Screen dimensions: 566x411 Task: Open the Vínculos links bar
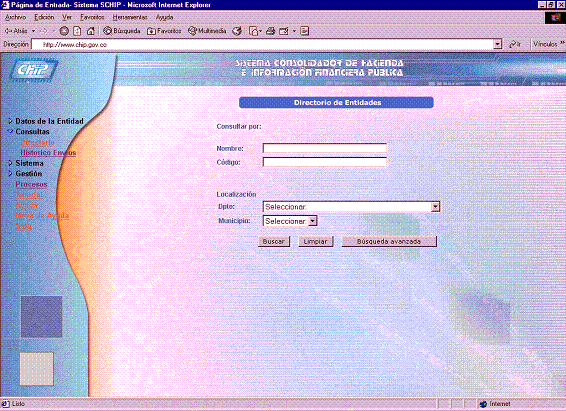click(x=548, y=44)
